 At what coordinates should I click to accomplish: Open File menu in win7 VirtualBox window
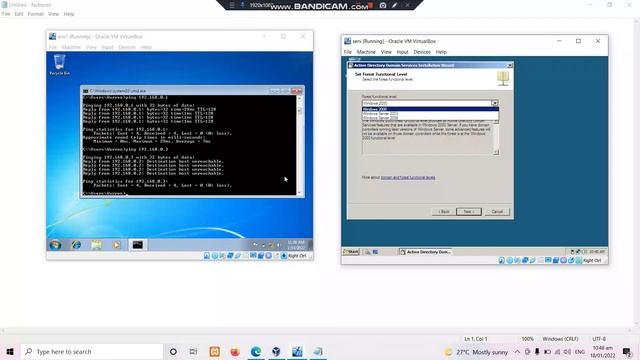(53, 47)
